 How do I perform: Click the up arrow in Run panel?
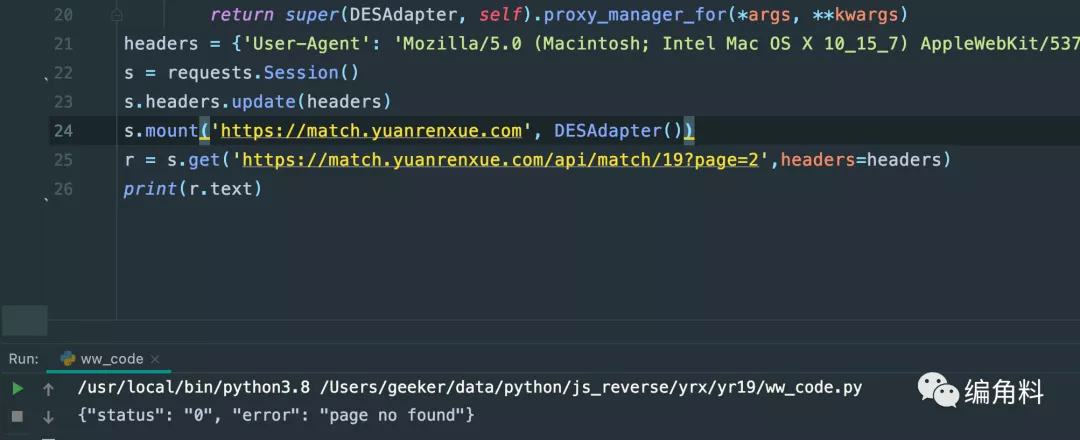[48, 388]
